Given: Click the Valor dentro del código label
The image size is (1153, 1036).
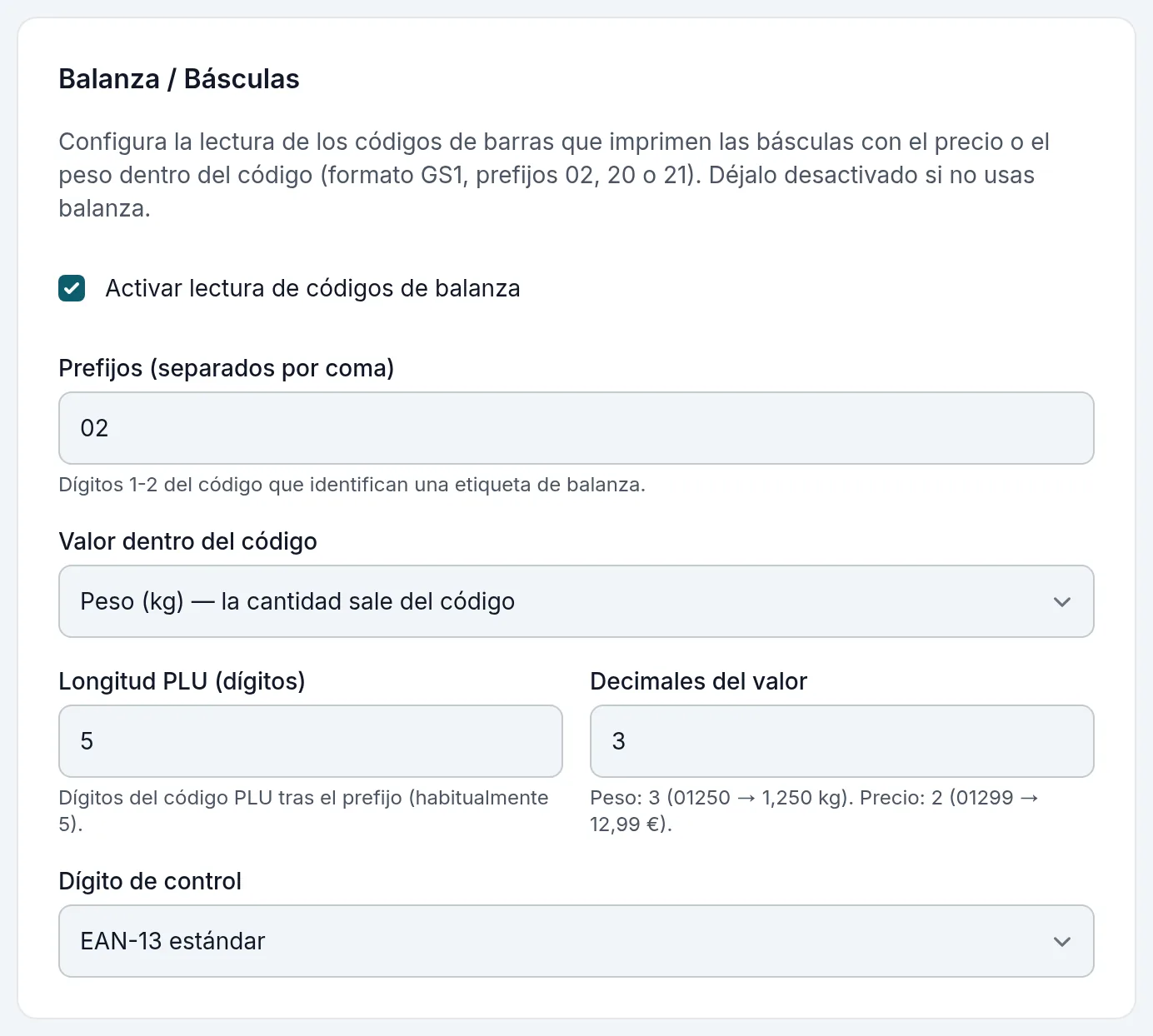Looking at the screenshot, I should point(187,541).
